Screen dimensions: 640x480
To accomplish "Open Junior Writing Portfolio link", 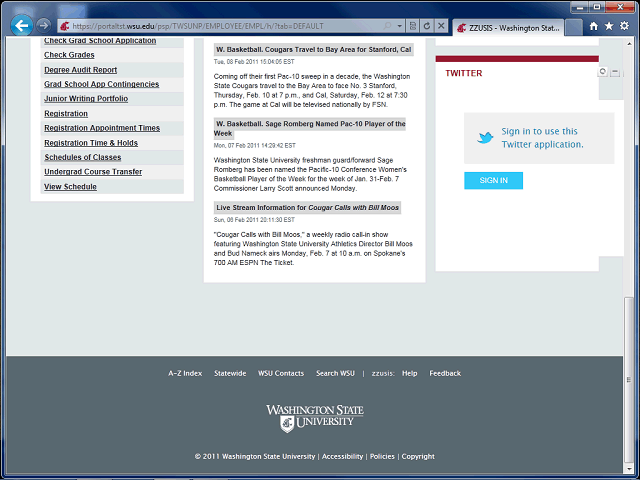I will click(x=86, y=99).
